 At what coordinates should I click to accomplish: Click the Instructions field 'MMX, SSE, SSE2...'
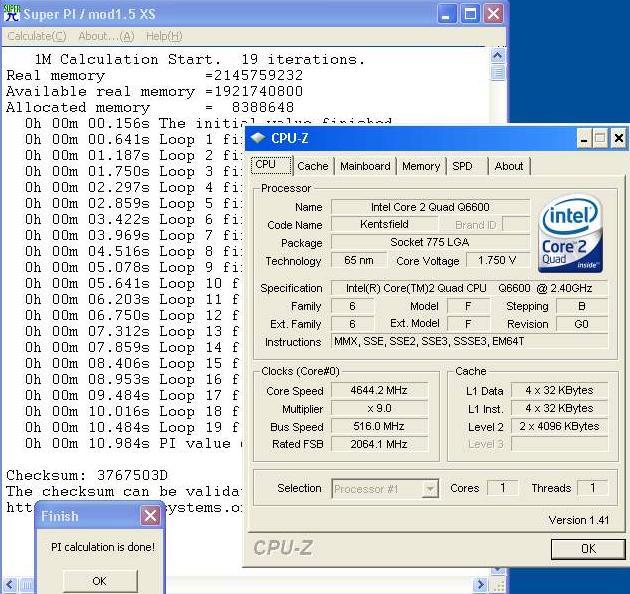[469, 342]
